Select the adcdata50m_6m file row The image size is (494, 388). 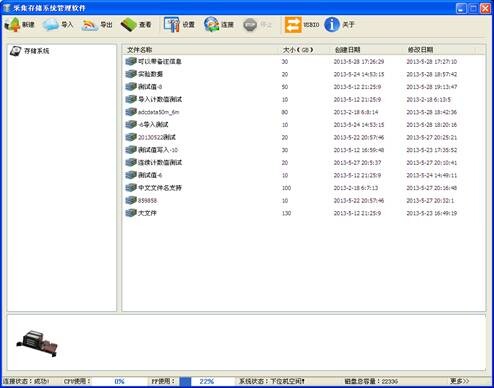point(304,112)
